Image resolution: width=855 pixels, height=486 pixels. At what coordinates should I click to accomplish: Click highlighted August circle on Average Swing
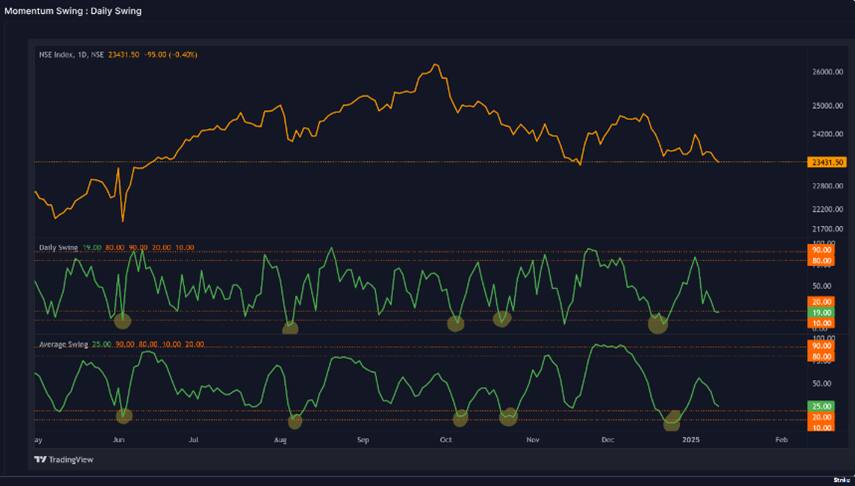pos(294,421)
